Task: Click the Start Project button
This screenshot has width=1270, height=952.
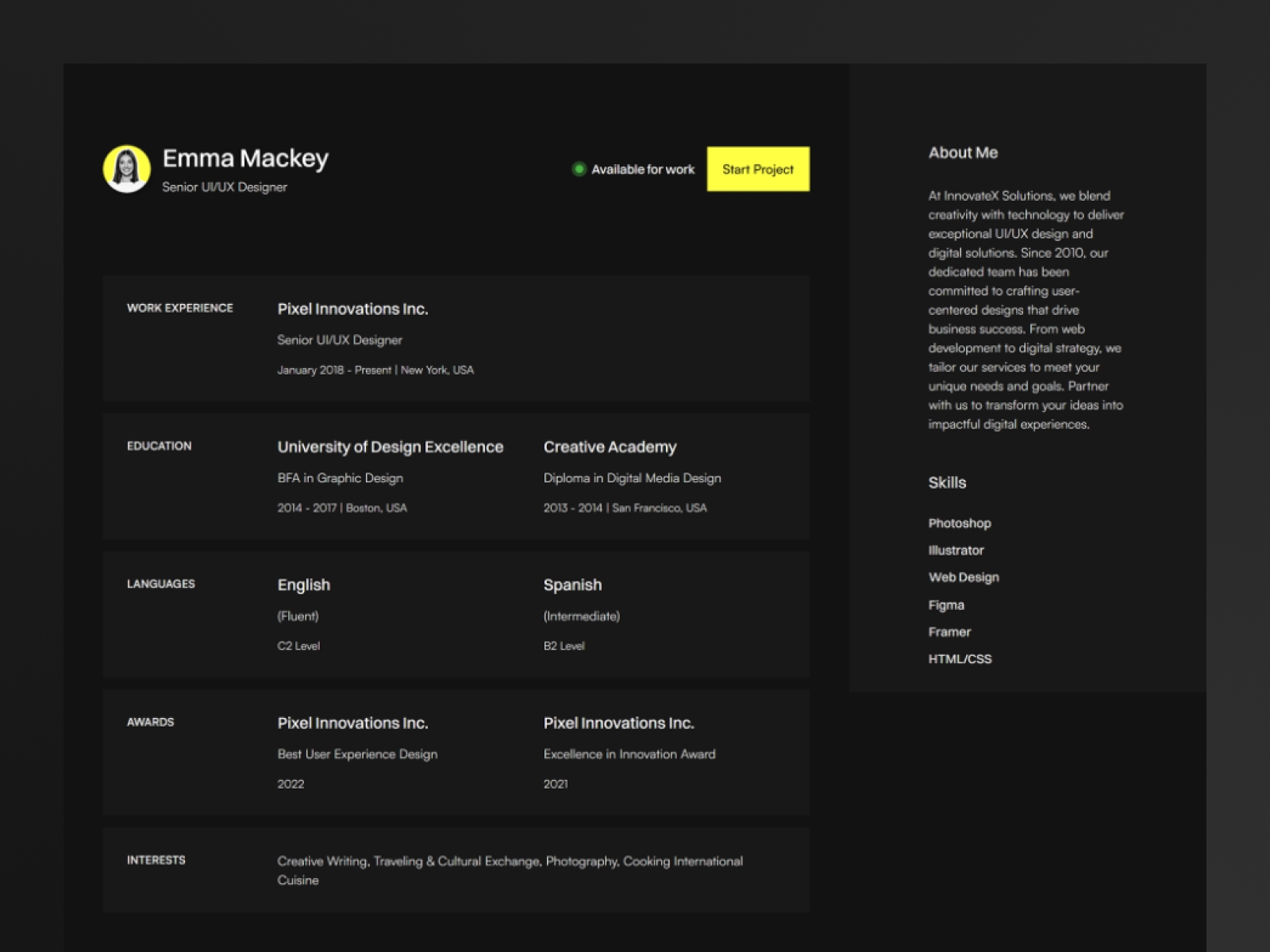Action: point(757,168)
